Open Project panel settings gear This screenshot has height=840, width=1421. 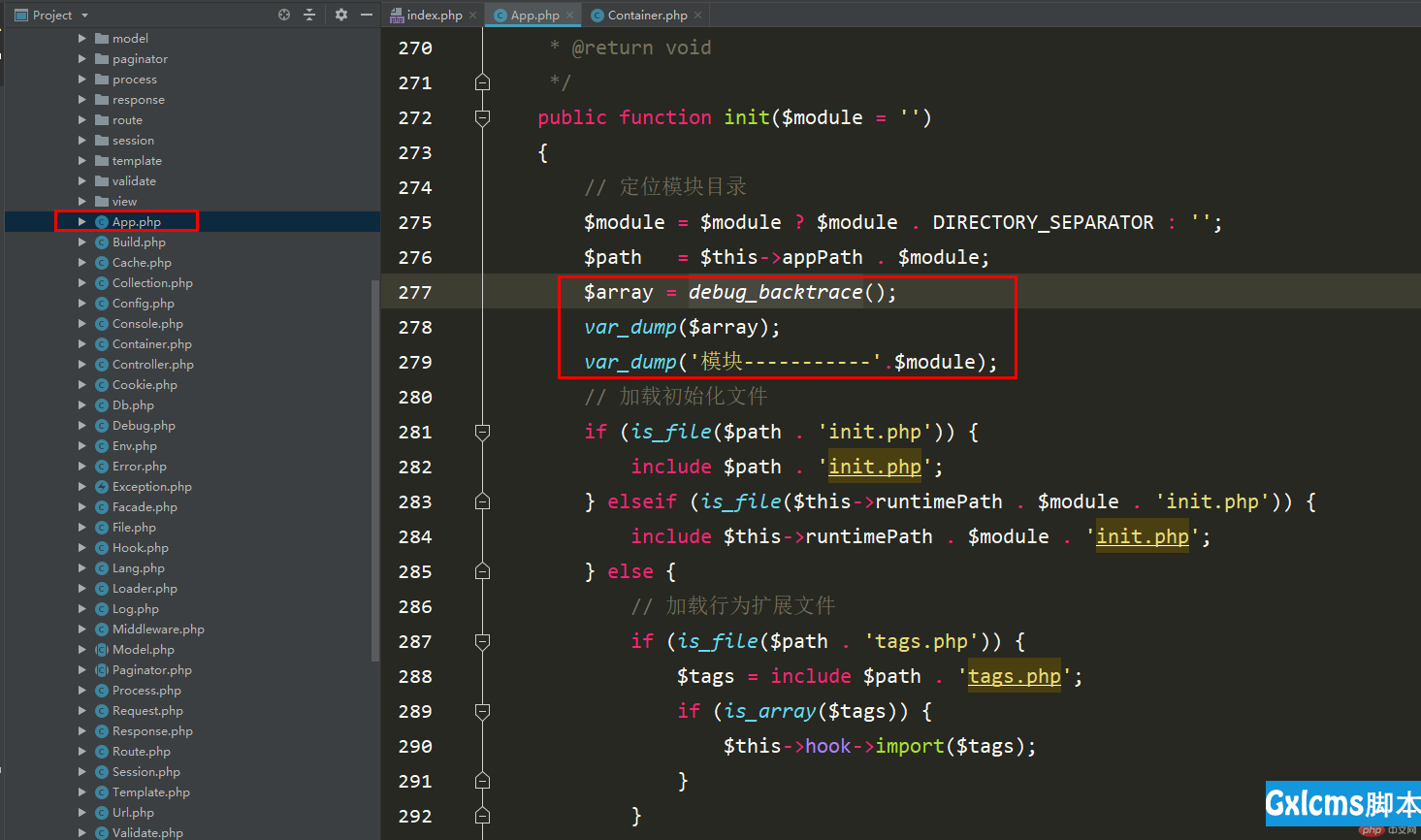pos(340,15)
